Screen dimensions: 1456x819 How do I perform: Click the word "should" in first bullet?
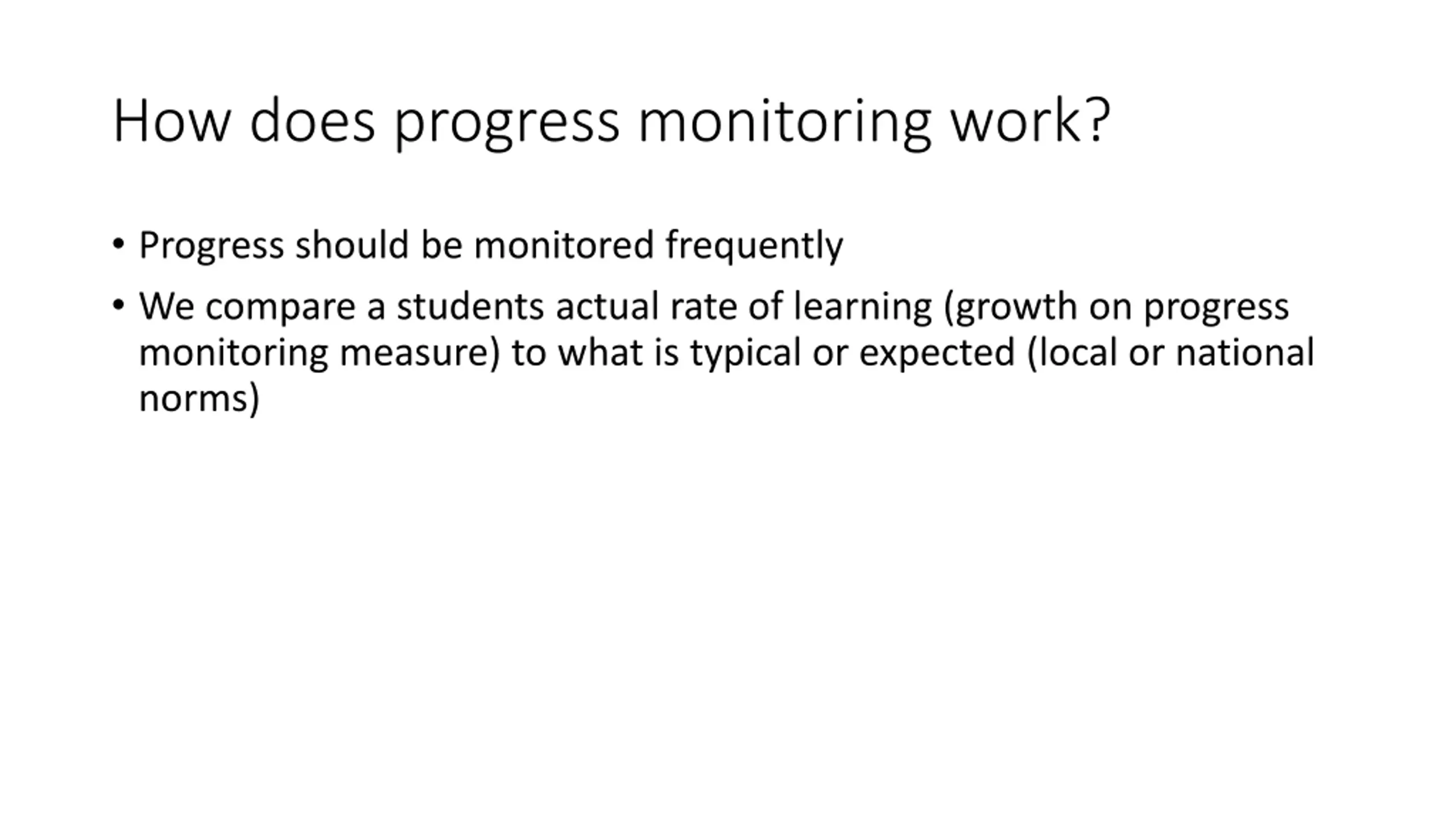tap(351, 246)
